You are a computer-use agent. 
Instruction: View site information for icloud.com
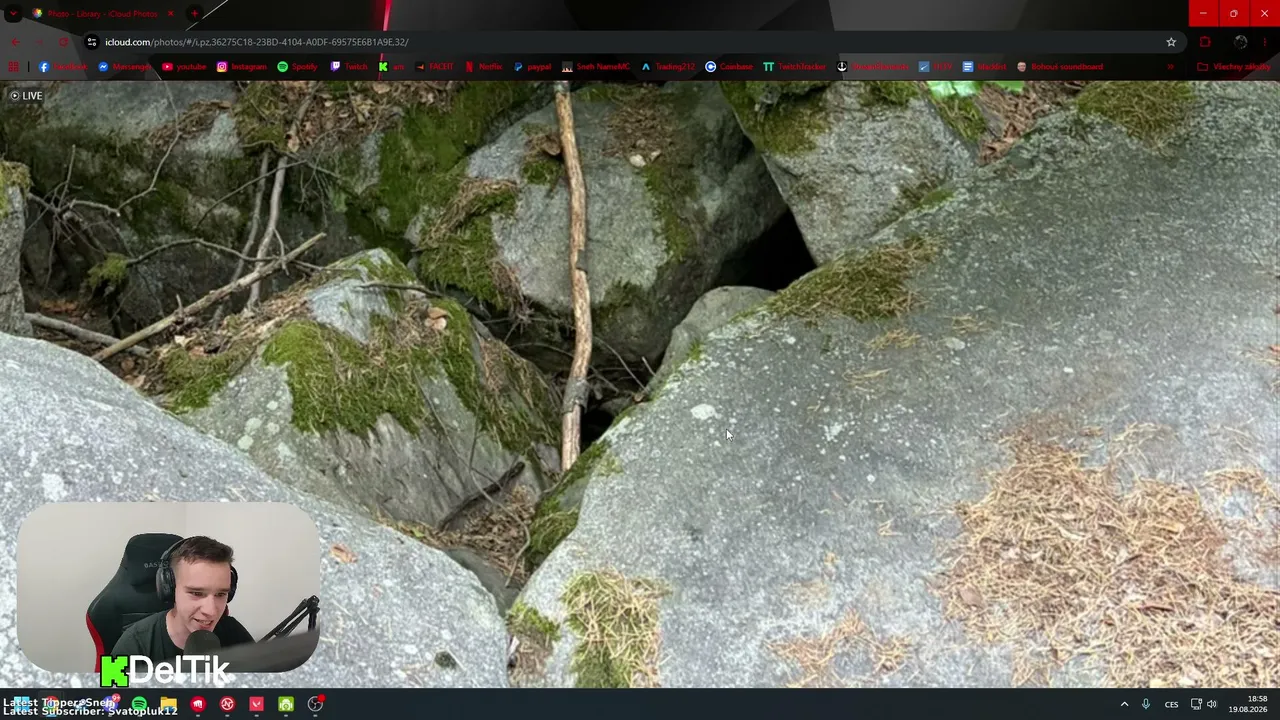coord(91,42)
